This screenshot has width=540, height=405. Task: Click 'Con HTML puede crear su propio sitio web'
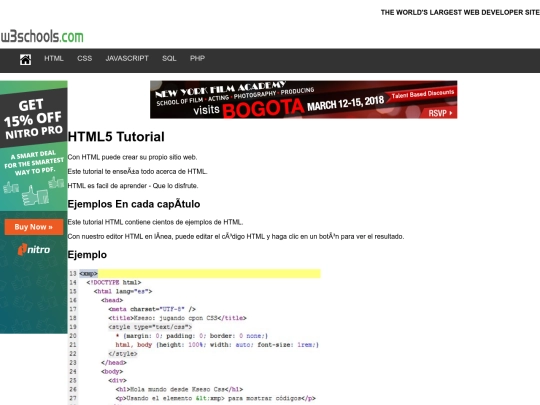tap(133, 157)
